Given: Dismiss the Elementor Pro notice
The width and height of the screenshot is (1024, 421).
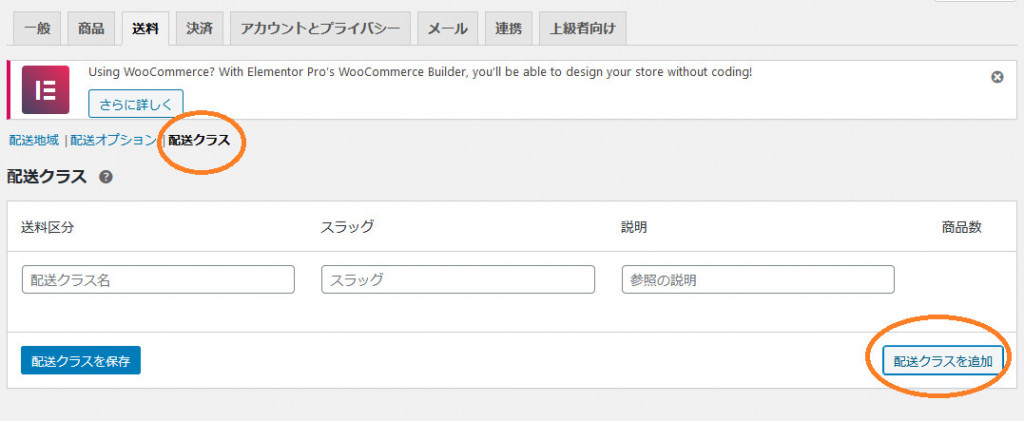Looking at the screenshot, I should pyautogui.click(x=997, y=77).
